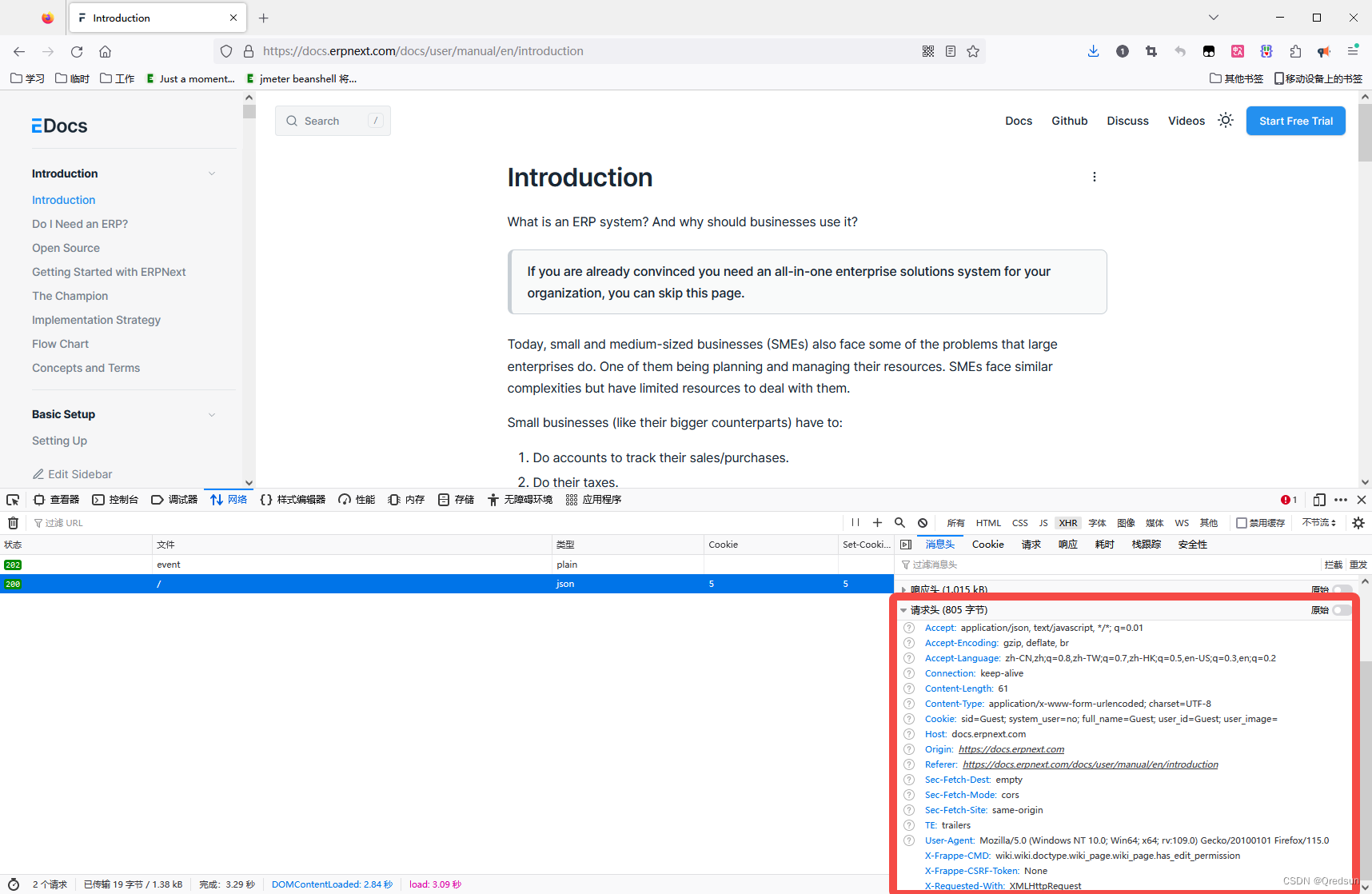
Task: Open Firefox downloads panel
Action: pyautogui.click(x=1093, y=51)
